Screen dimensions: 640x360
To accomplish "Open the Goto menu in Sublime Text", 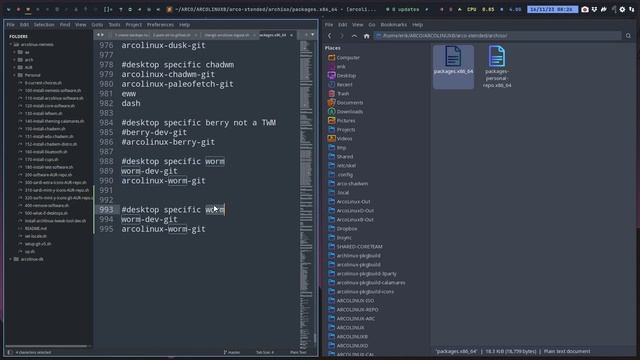I will (x=97, y=25).
